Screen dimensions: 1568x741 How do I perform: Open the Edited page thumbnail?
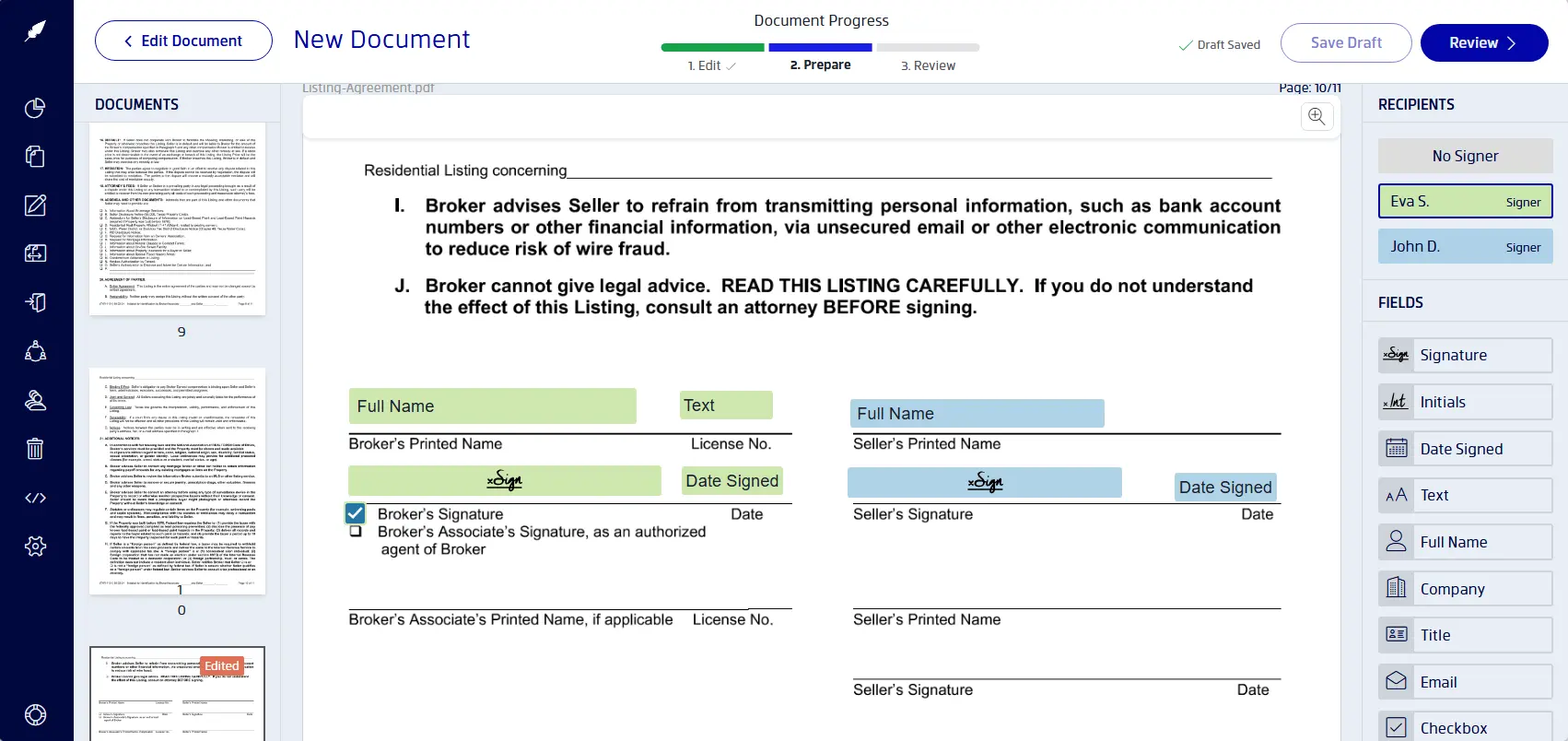point(177,694)
